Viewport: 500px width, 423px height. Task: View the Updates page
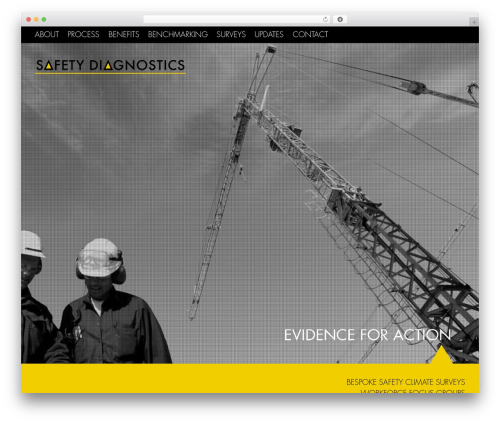[x=269, y=34]
